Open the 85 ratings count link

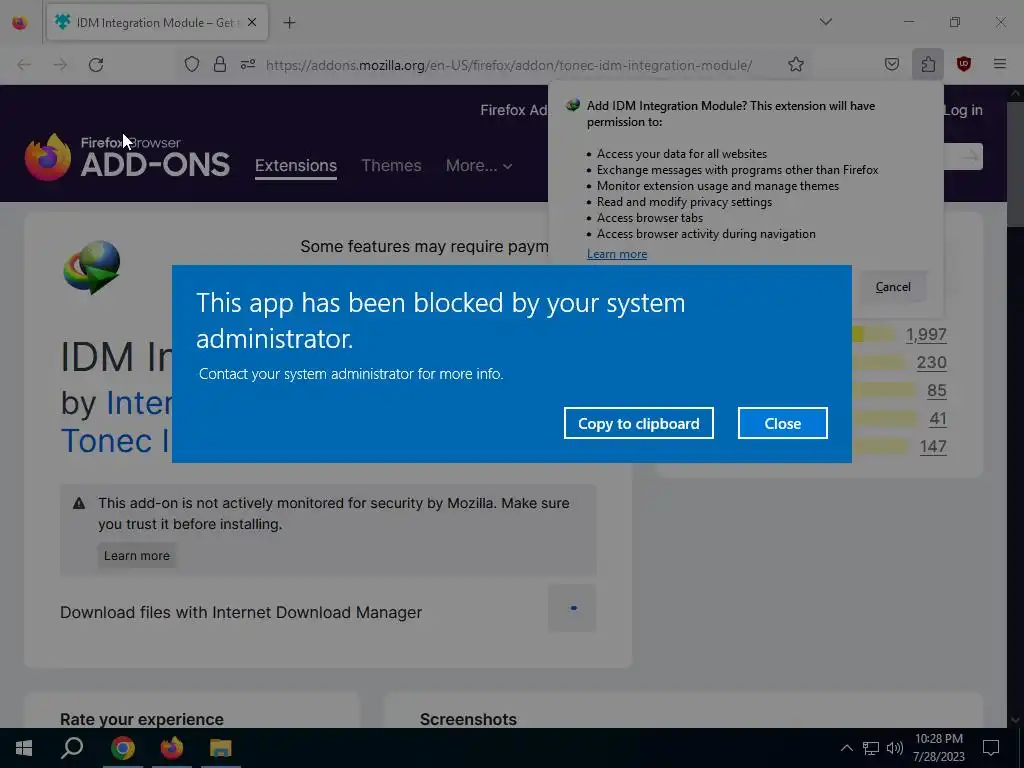click(936, 391)
